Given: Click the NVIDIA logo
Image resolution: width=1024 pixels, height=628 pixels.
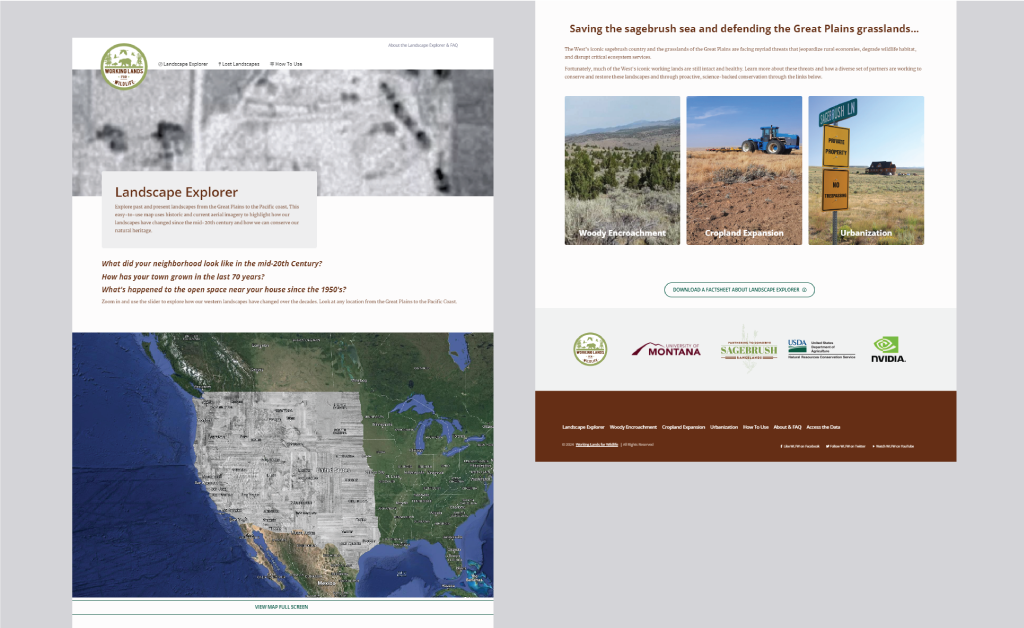Looking at the screenshot, I should (x=889, y=349).
